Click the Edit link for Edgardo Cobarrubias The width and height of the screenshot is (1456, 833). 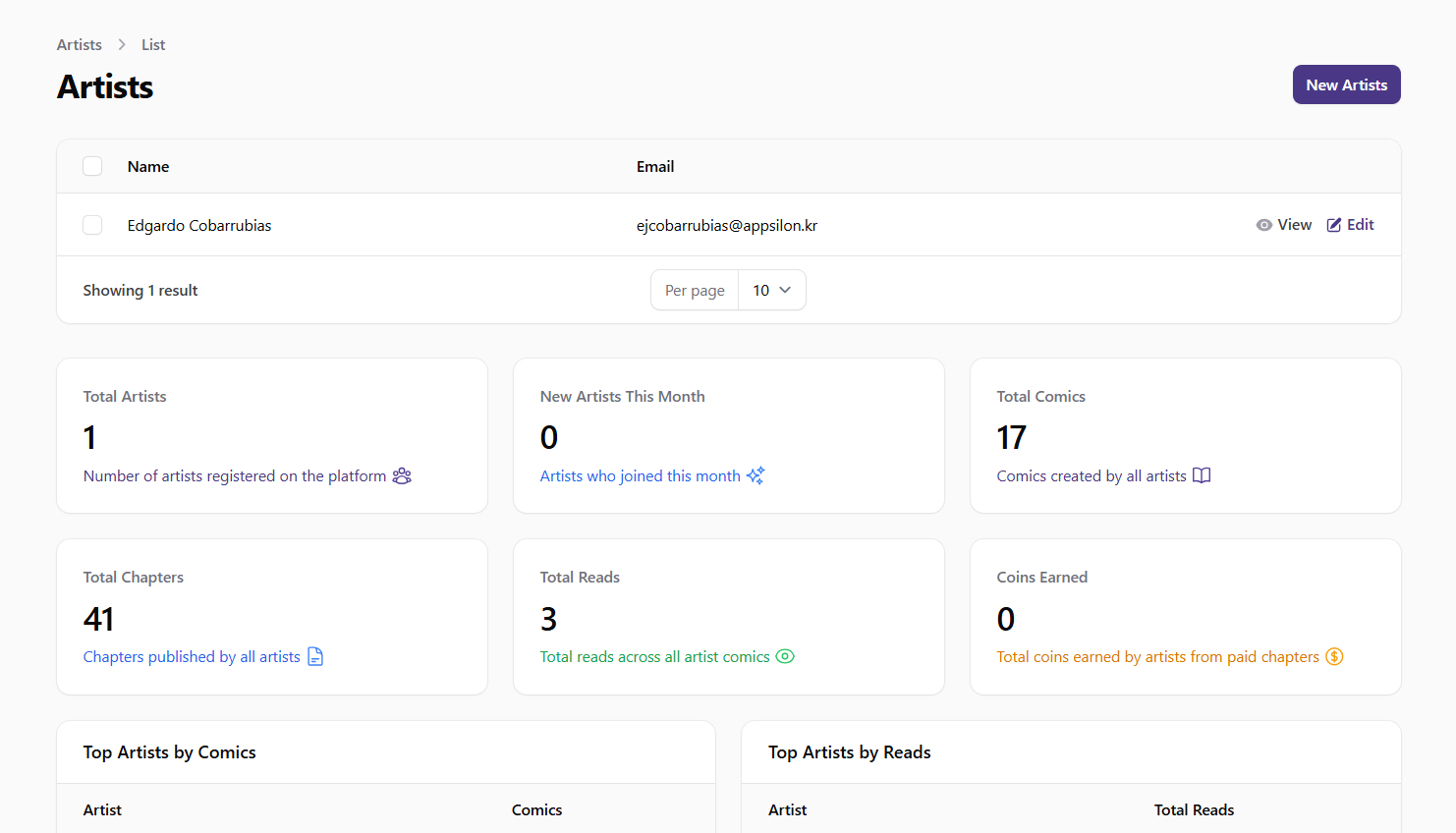(1360, 225)
